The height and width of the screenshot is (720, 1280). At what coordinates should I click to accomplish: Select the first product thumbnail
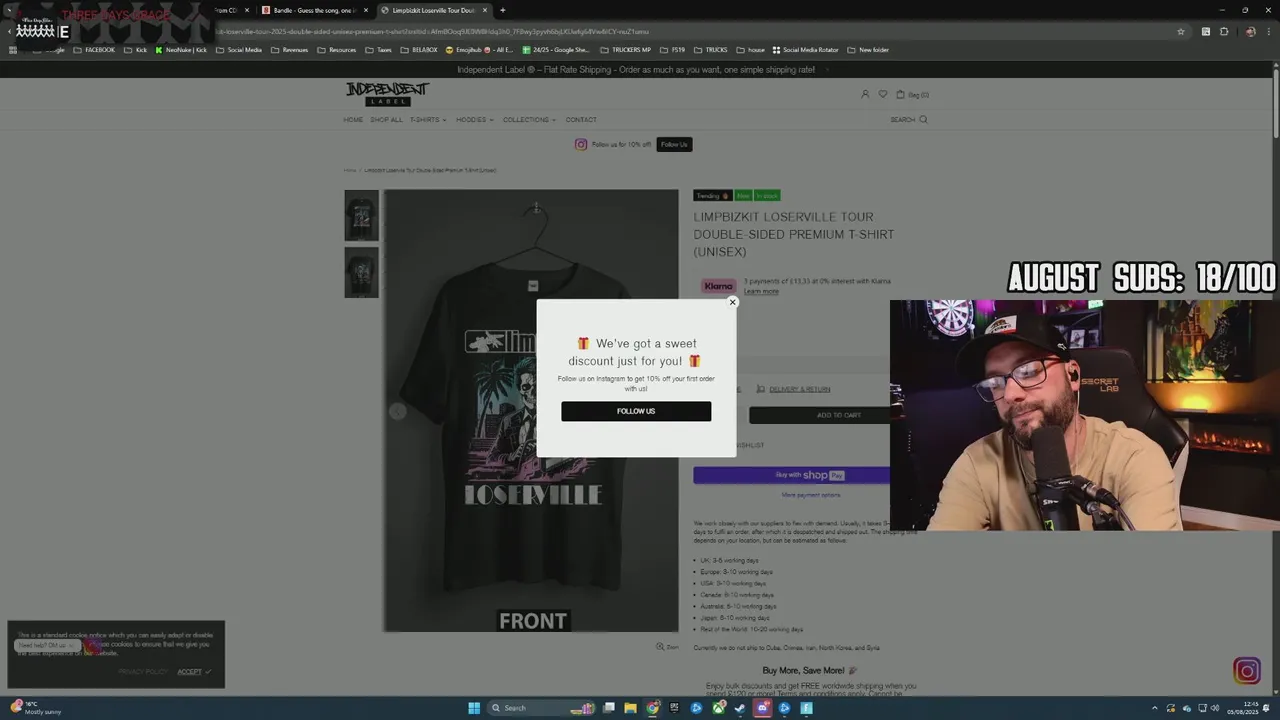pos(361,215)
